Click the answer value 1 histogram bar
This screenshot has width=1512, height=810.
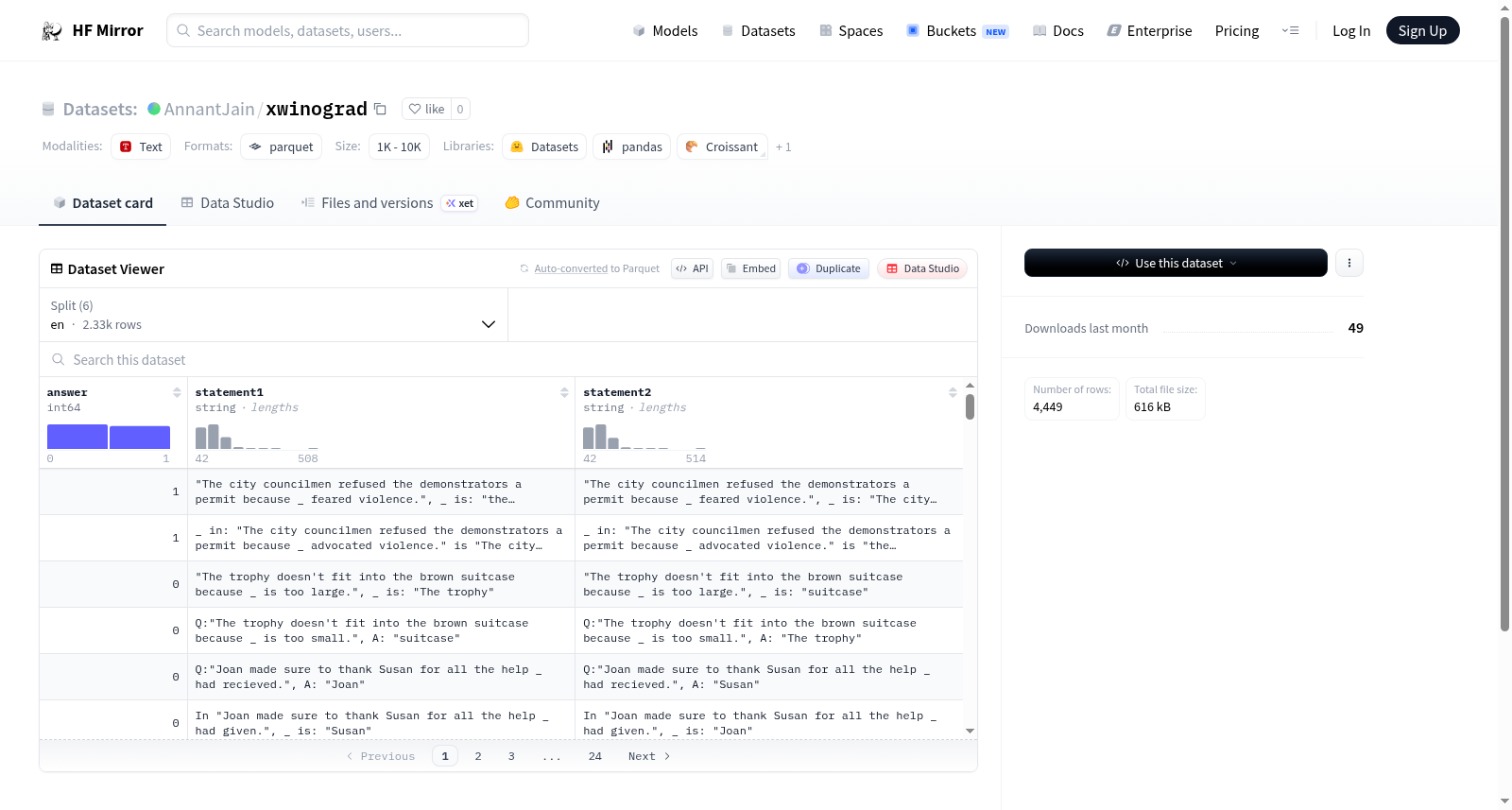coord(140,437)
